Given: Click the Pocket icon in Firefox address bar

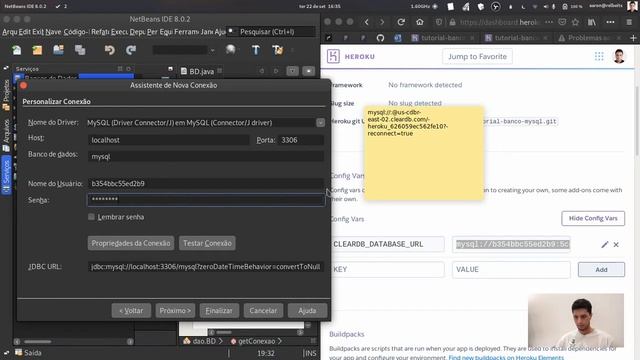Looking at the screenshot, I should [x=562, y=22].
